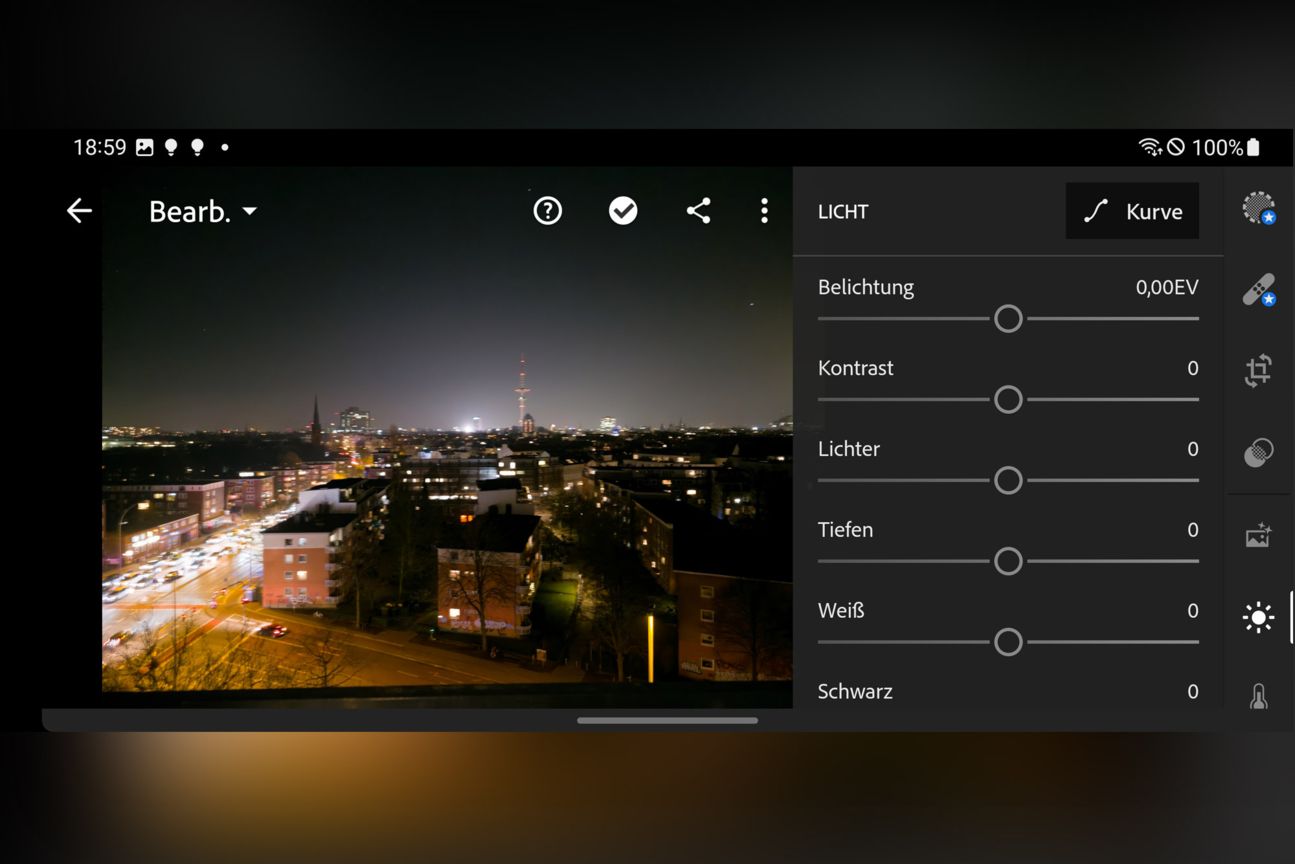The width and height of the screenshot is (1295, 864).
Task: Tap the gallery icon in status bar
Action: [x=146, y=147]
